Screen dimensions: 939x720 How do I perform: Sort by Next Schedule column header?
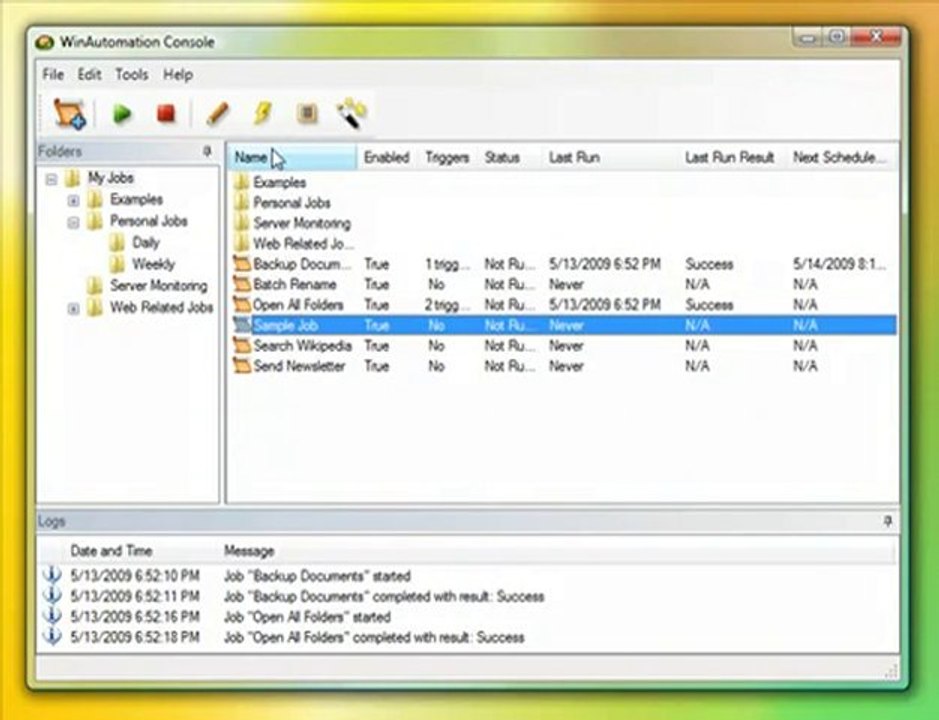(839, 158)
